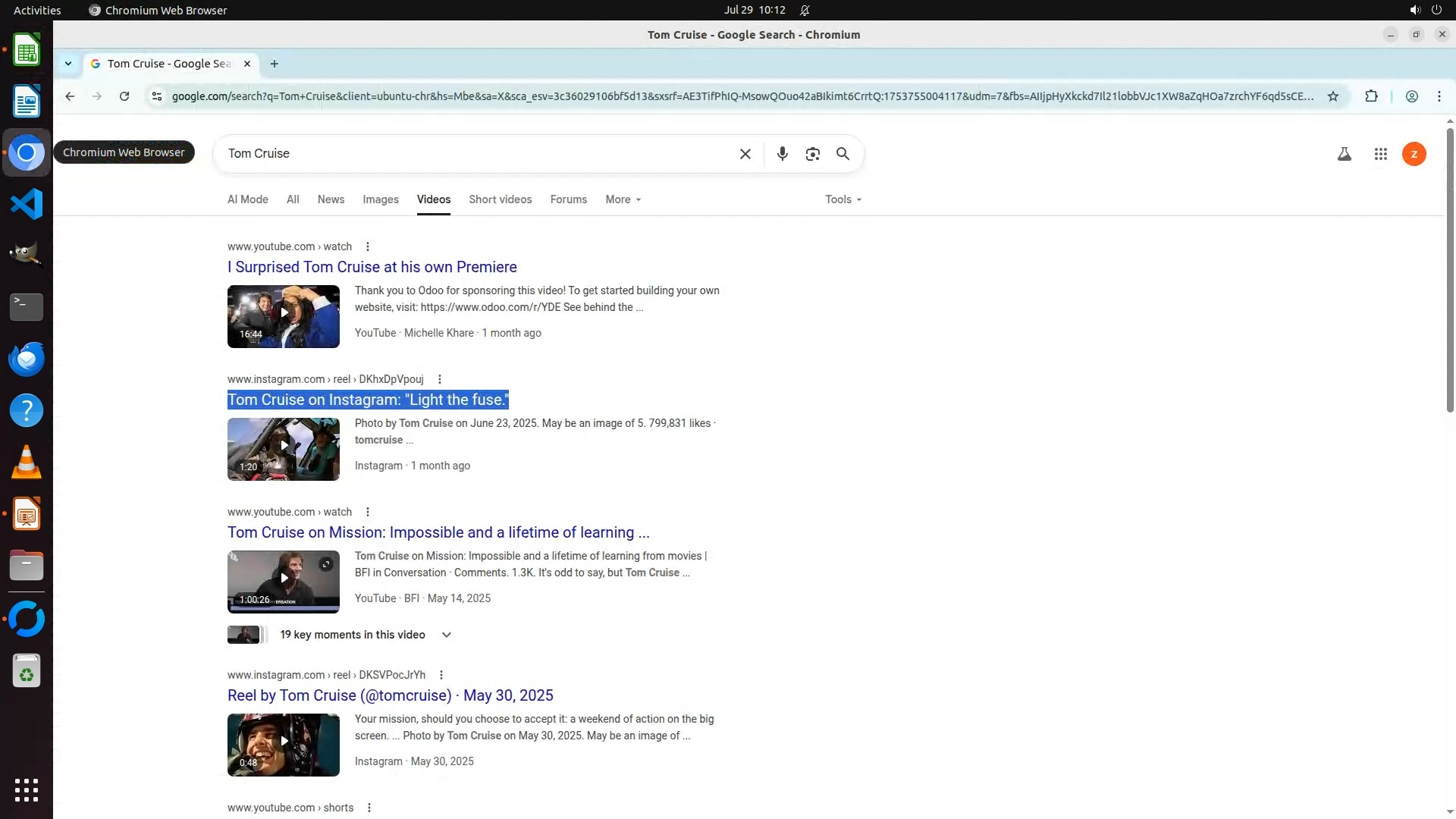Open the Google apps grid
1456x819 pixels.
pos(1380,154)
